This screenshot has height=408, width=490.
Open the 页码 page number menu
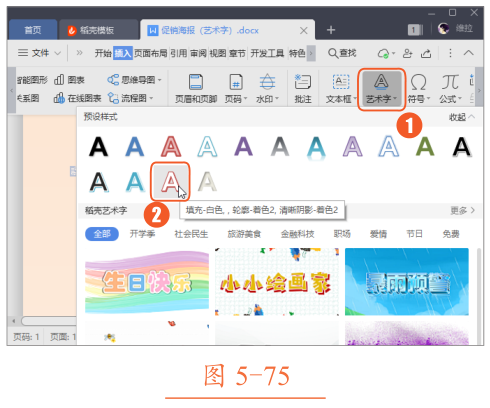(x=236, y=89)
